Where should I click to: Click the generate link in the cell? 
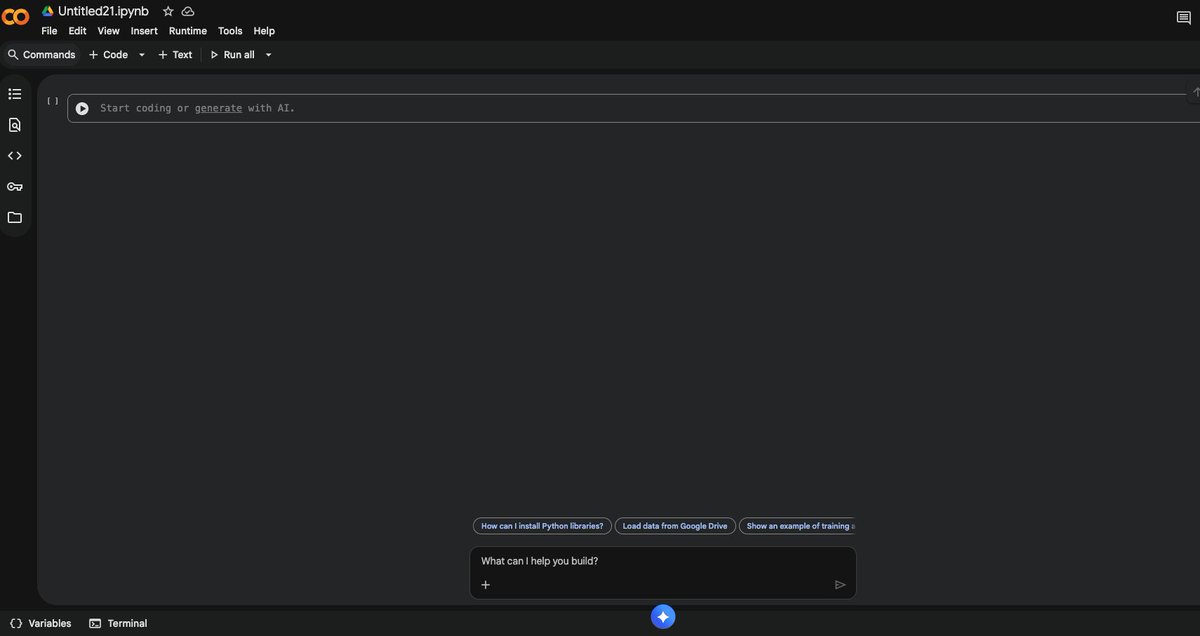218,108
